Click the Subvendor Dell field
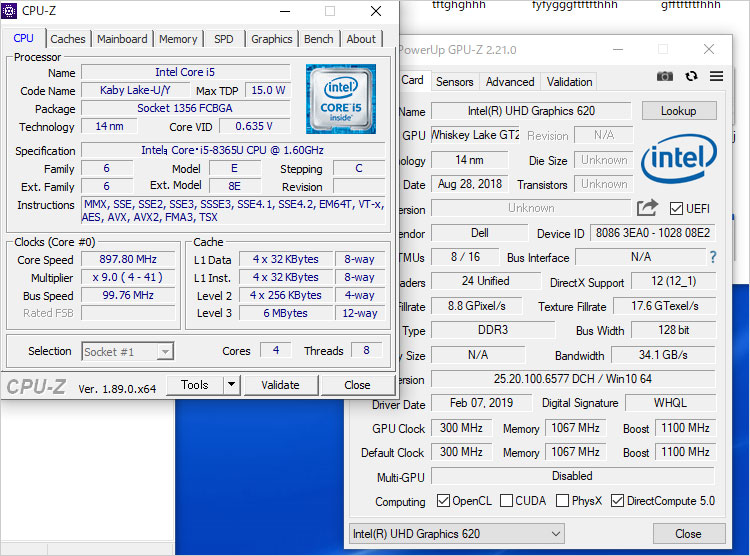The image size is (750, 556). (x=480, y=233)
